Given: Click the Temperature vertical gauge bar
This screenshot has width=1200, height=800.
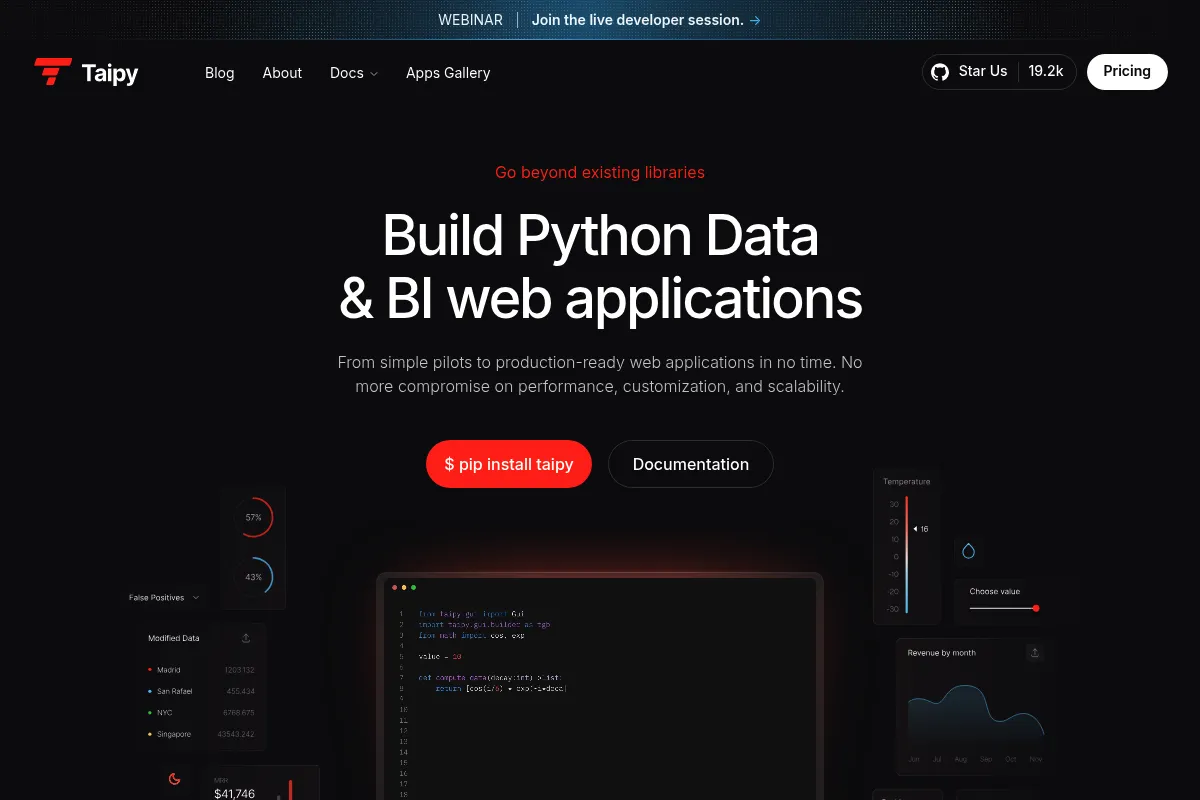Looking at the screenshot, I should pyautogui.click(x=906, y=555).
